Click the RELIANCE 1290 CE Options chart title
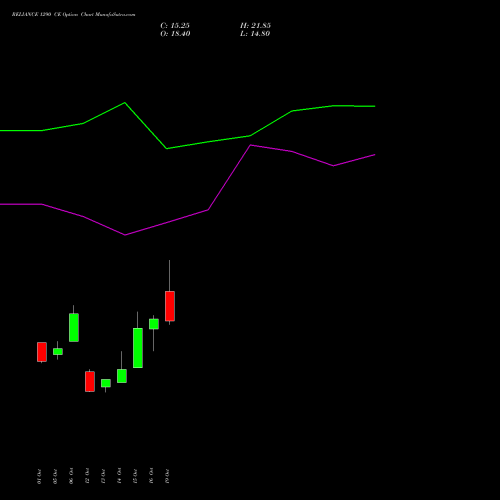The height and width of the screenshot is (500, 500). [x=73, y=15]
